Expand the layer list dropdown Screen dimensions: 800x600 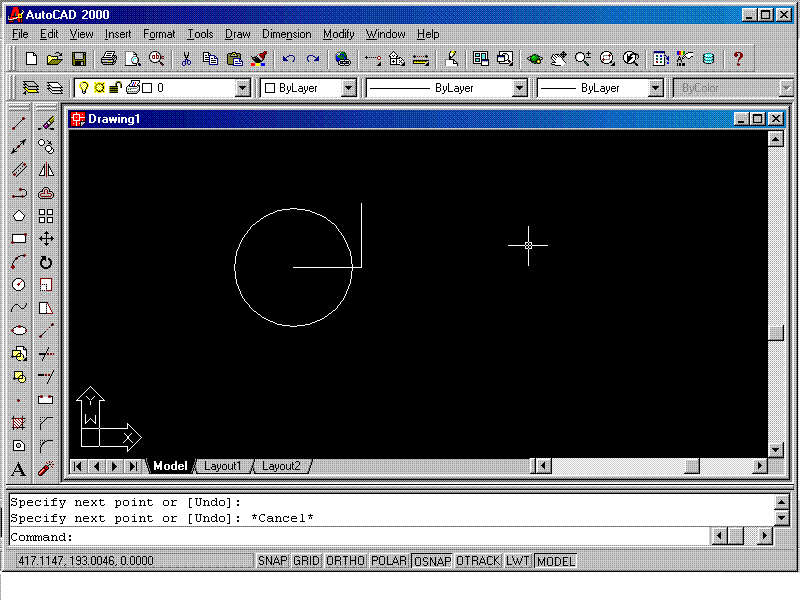click(x=243, y=88)
